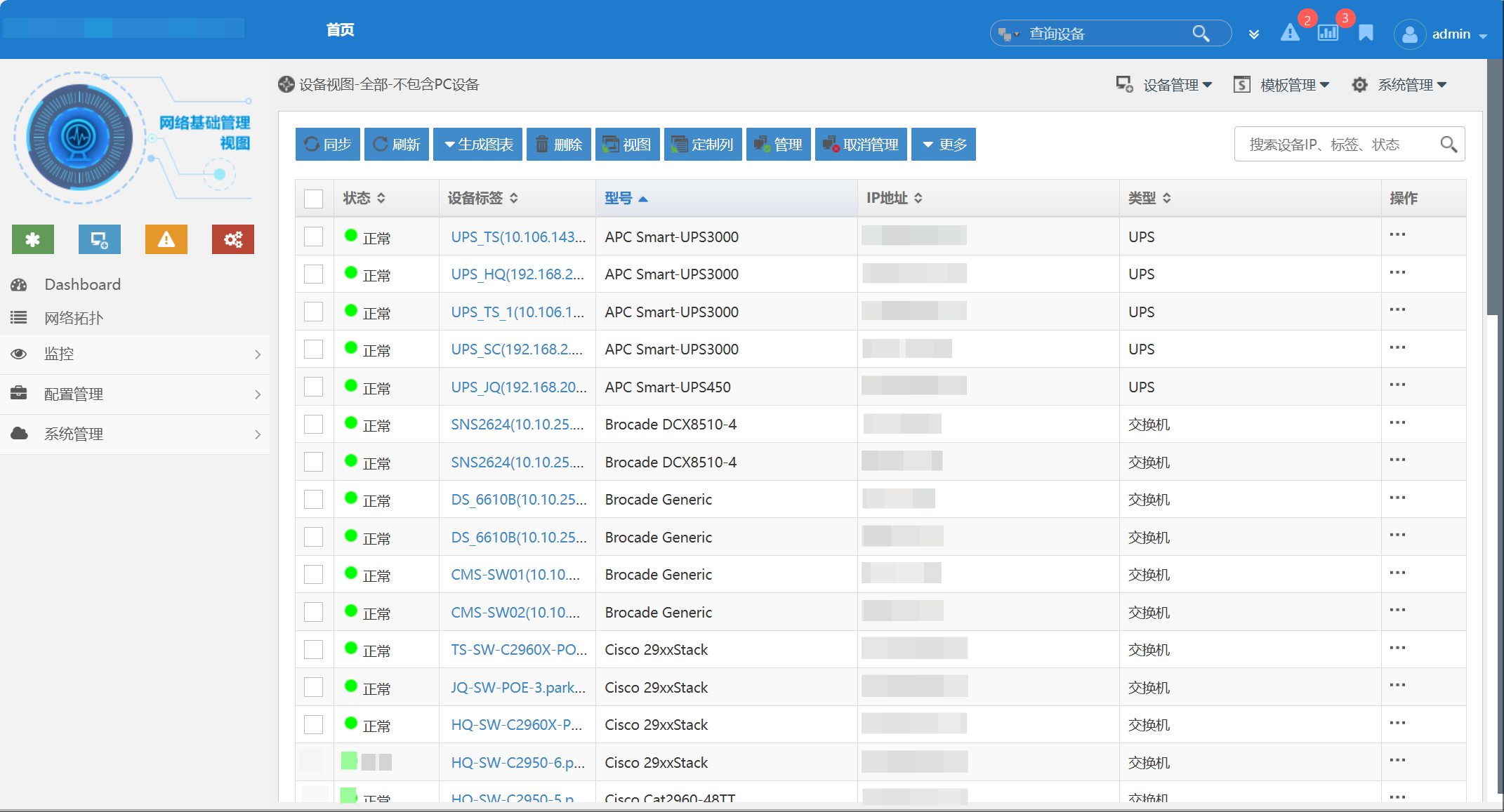Screen dimensions: 1504x812
Task: Open actions menu for UPS_HQ row
Action: 1397,272
